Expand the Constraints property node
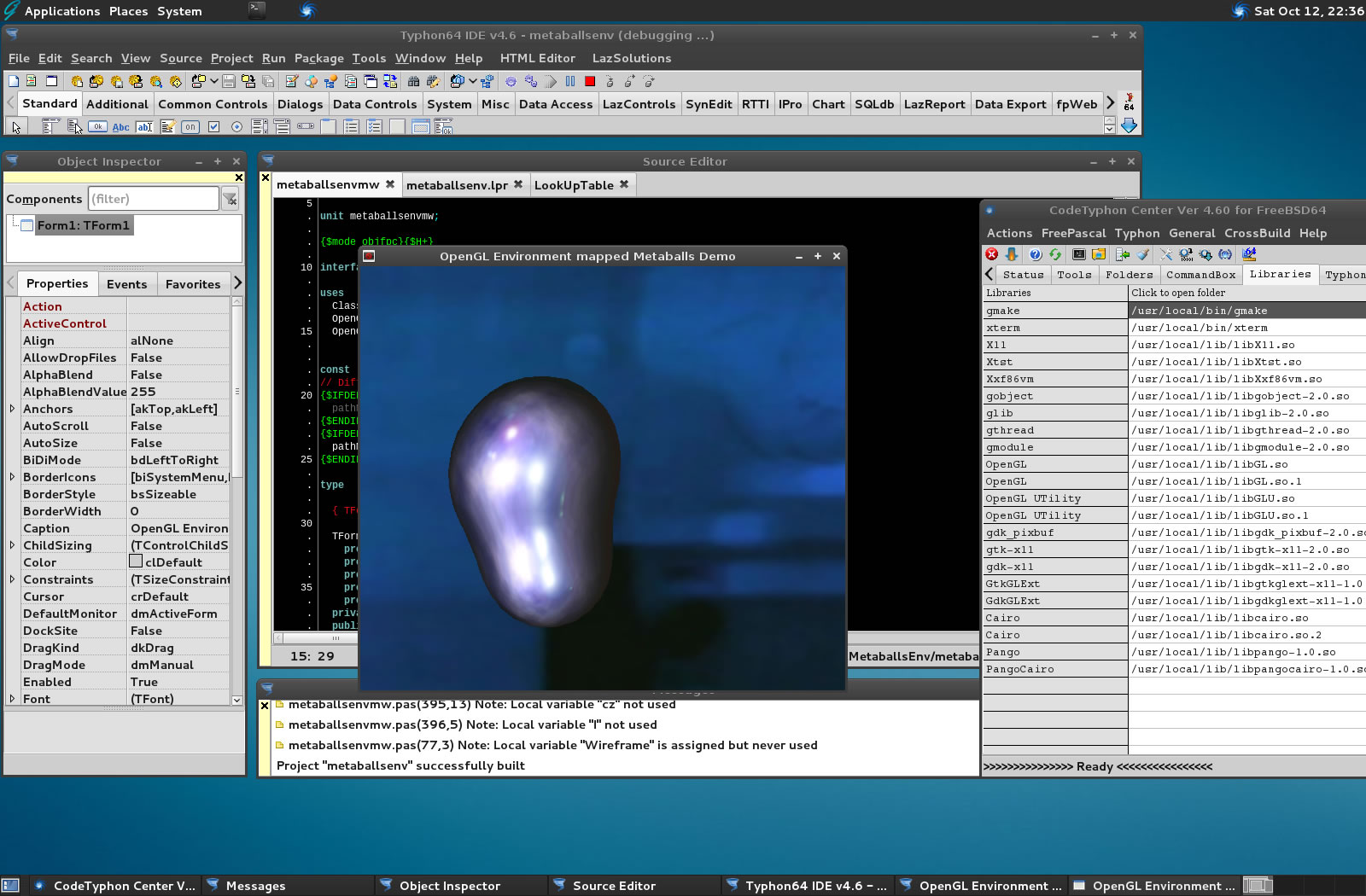 pyautogui.click(x=12, y=579)
